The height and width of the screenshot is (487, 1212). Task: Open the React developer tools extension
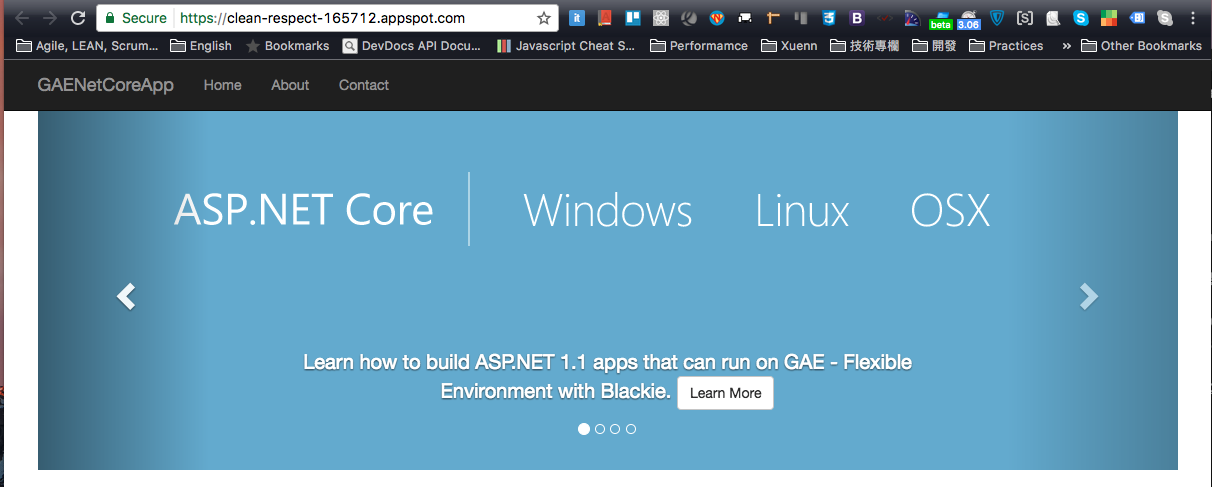660,18
